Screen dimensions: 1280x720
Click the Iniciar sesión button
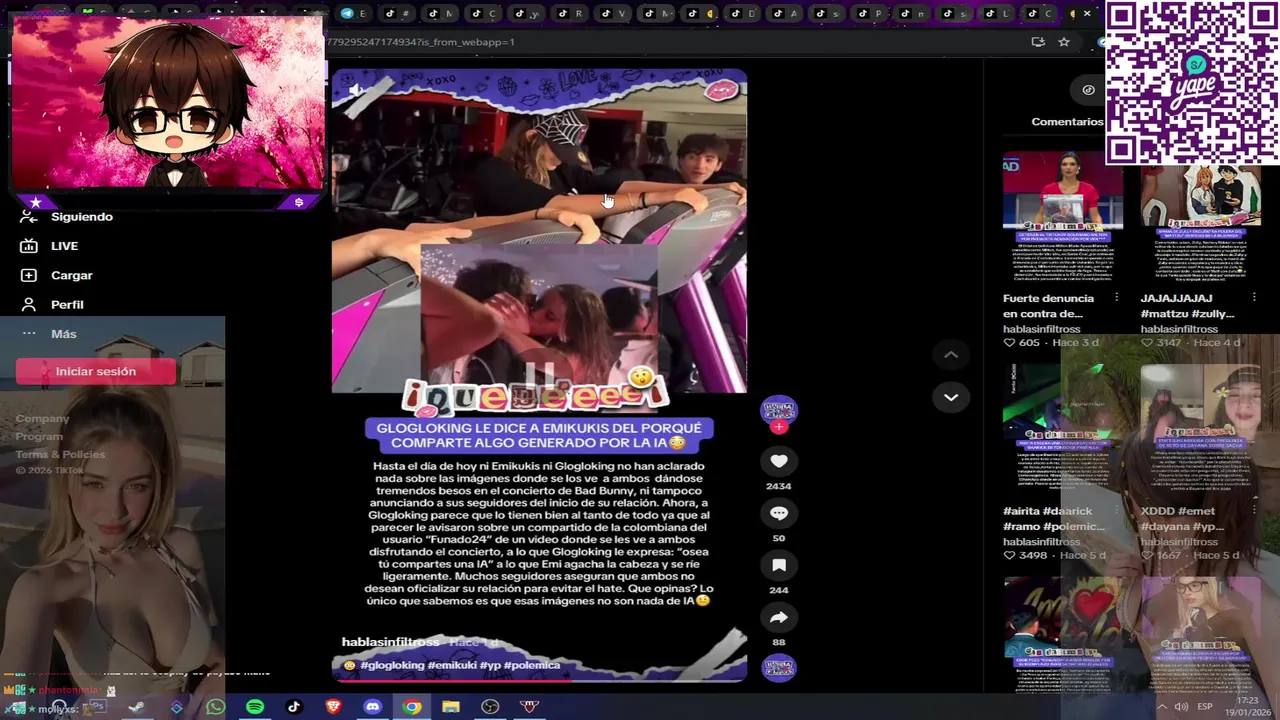click(96, 371)
